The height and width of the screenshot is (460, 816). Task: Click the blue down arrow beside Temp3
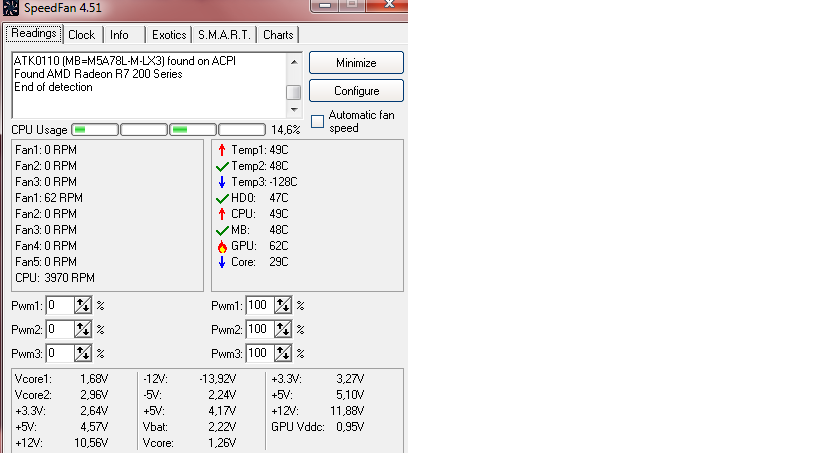point(222,182)
